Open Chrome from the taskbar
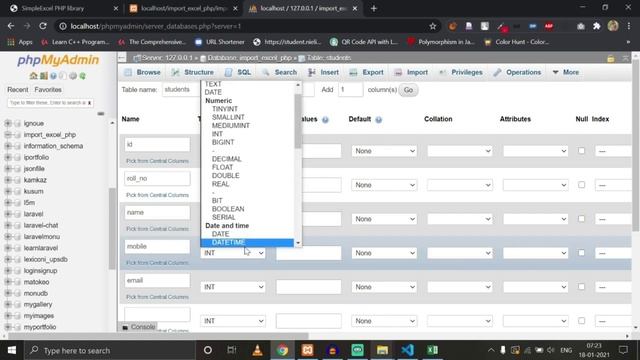 click(282, 350)
